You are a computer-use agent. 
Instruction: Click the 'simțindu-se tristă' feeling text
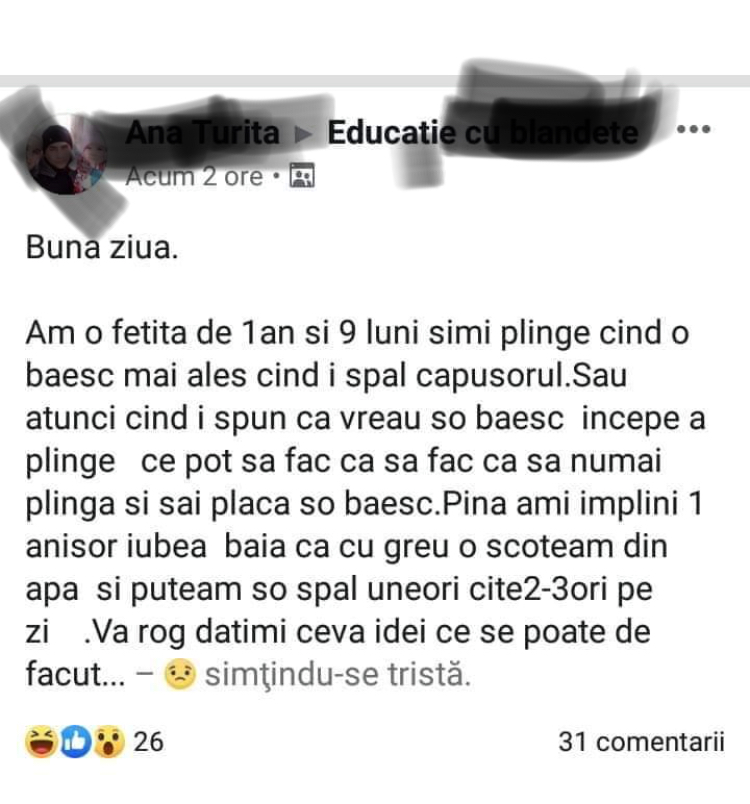(338, 675)
